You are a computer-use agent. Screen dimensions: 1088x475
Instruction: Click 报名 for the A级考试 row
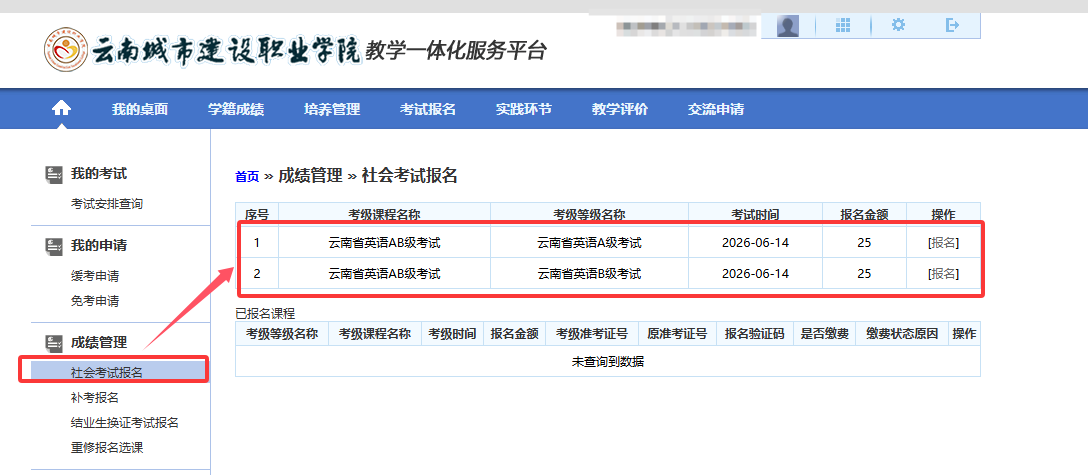[x=942, y=243]
